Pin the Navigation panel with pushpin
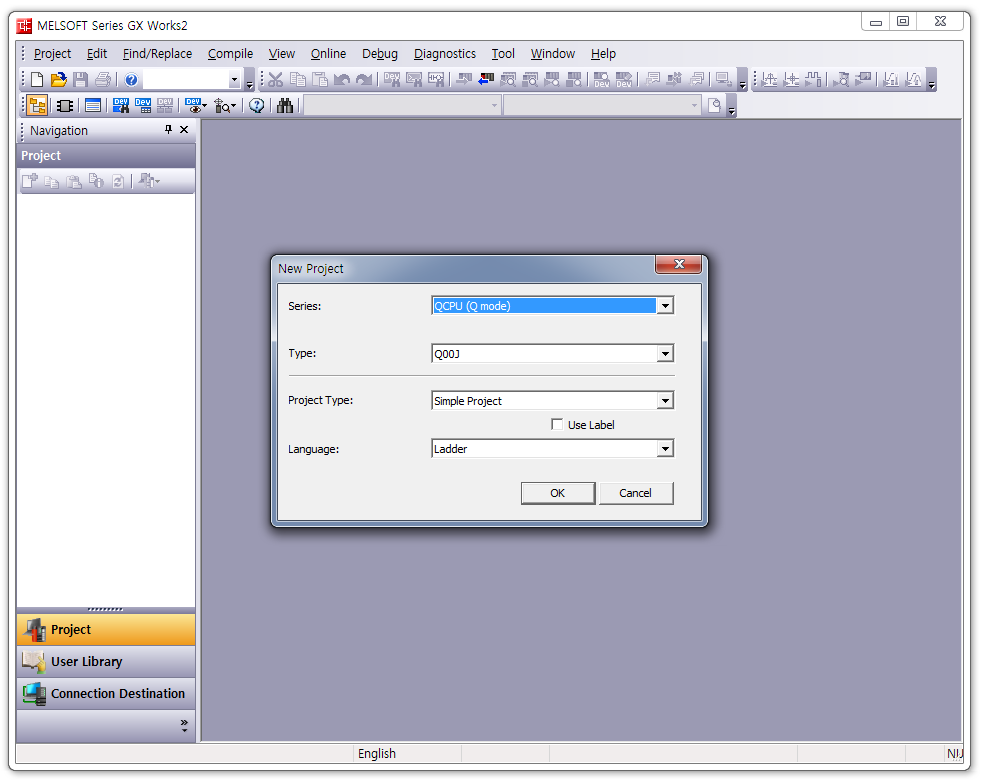The height and width of the screenshot is (782, 981). click(x=168, y=129)
